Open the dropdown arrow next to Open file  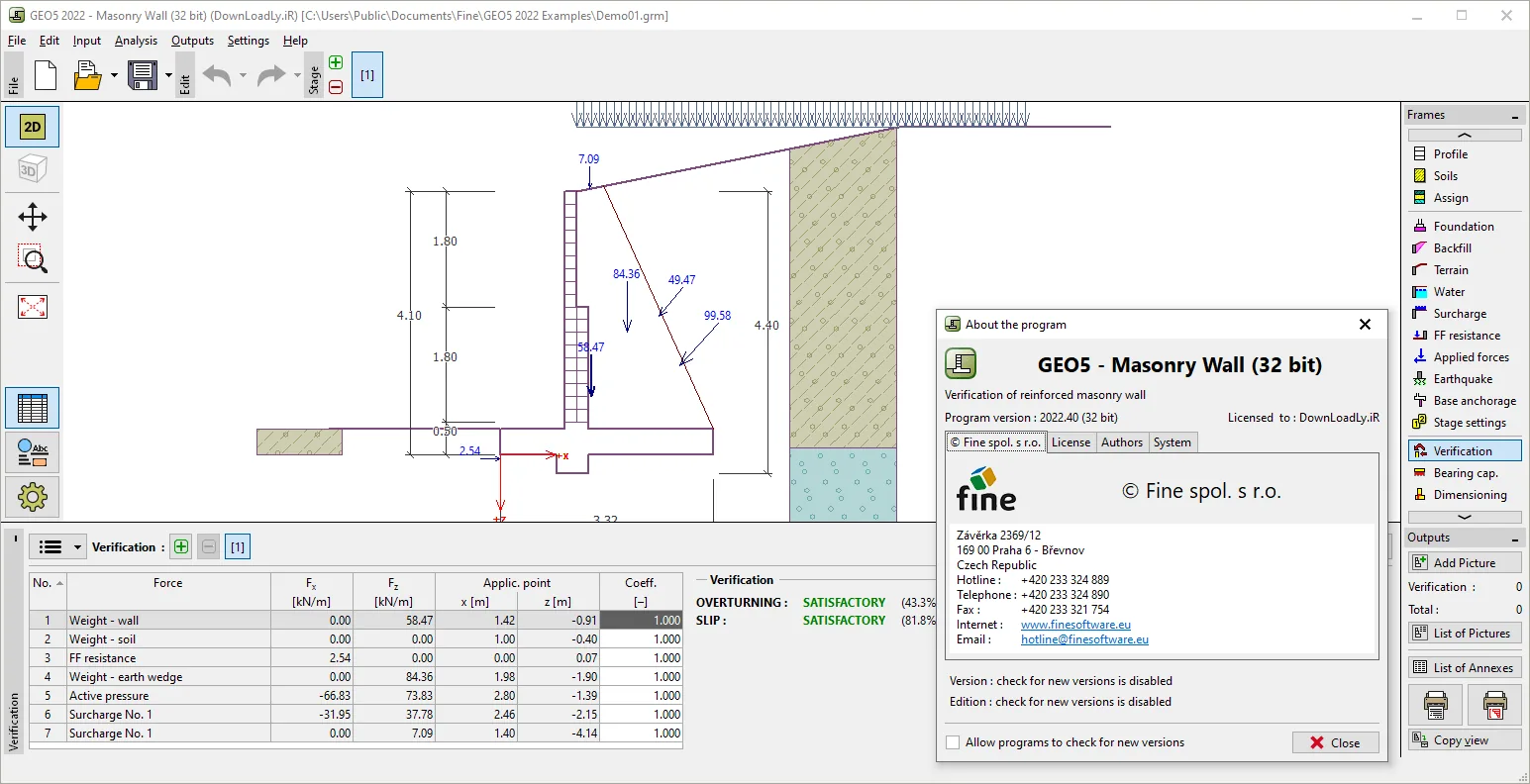coord(114,75)
